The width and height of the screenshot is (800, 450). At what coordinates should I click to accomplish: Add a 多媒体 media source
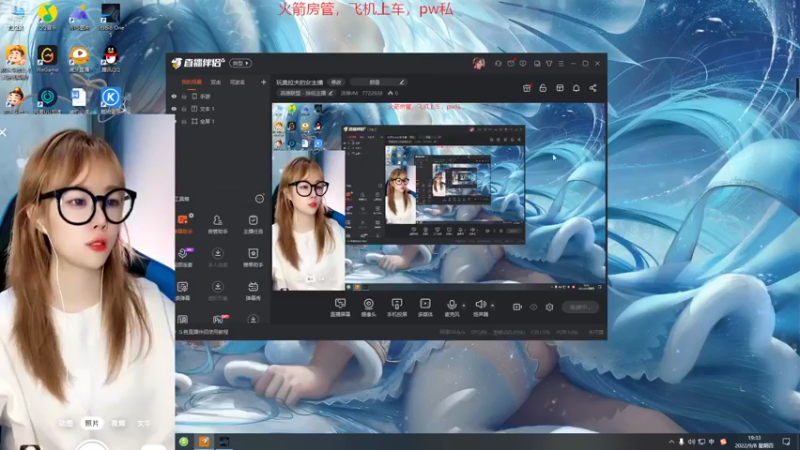(x=425, y=308)
